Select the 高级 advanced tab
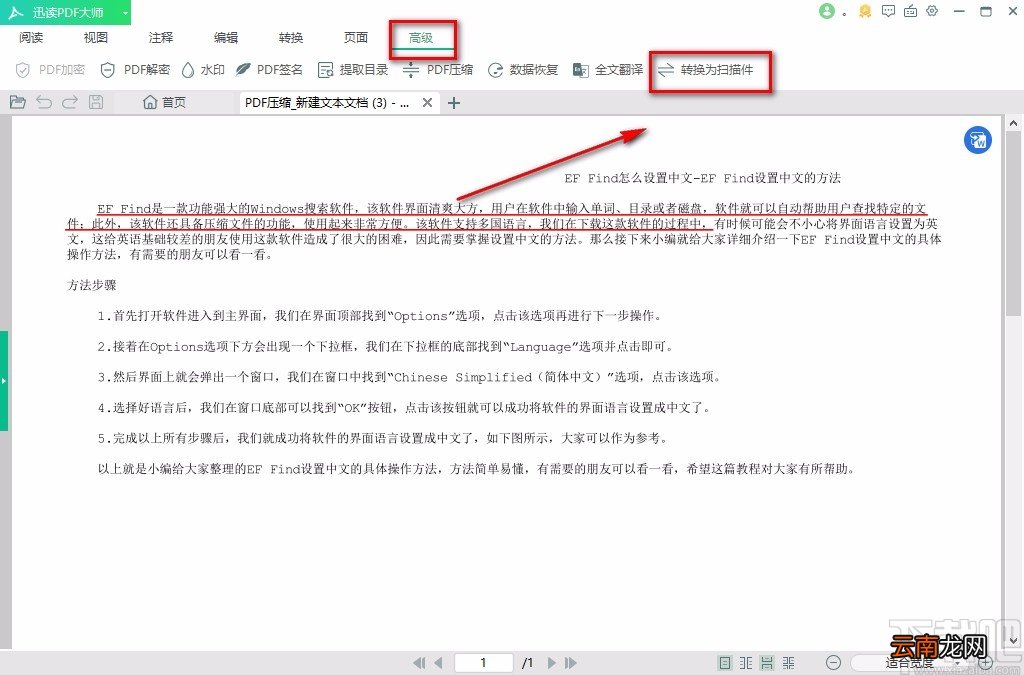1024x675 pixels. 421,37
